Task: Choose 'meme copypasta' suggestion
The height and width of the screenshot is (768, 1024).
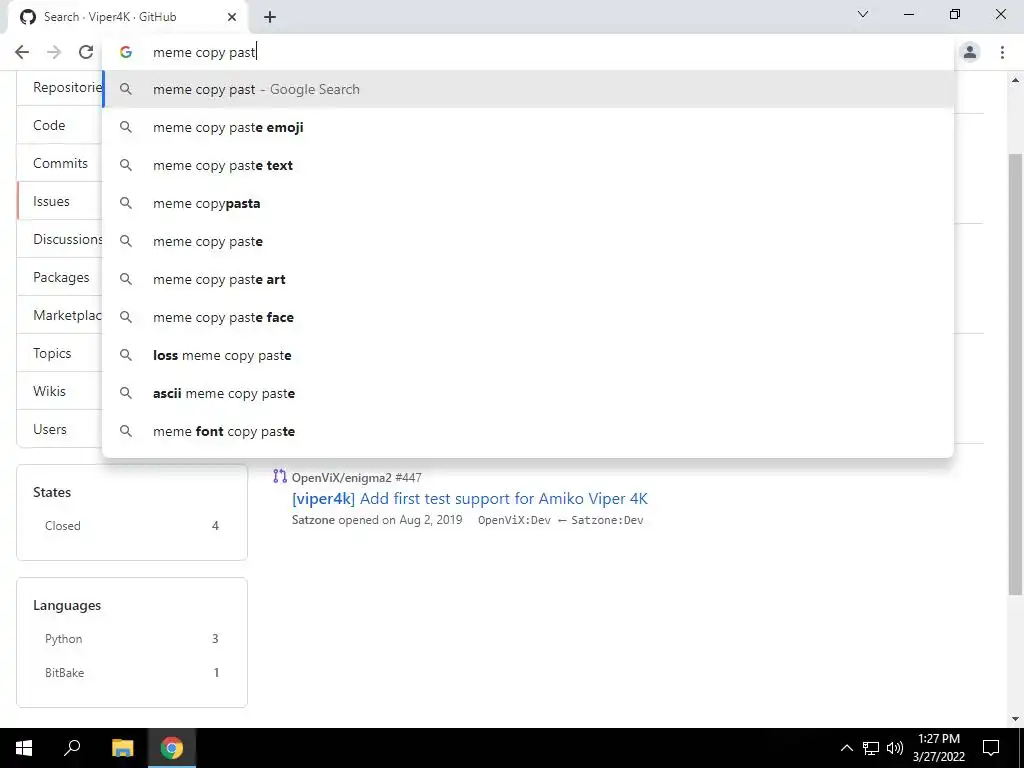Action: (x=528, y=203)
